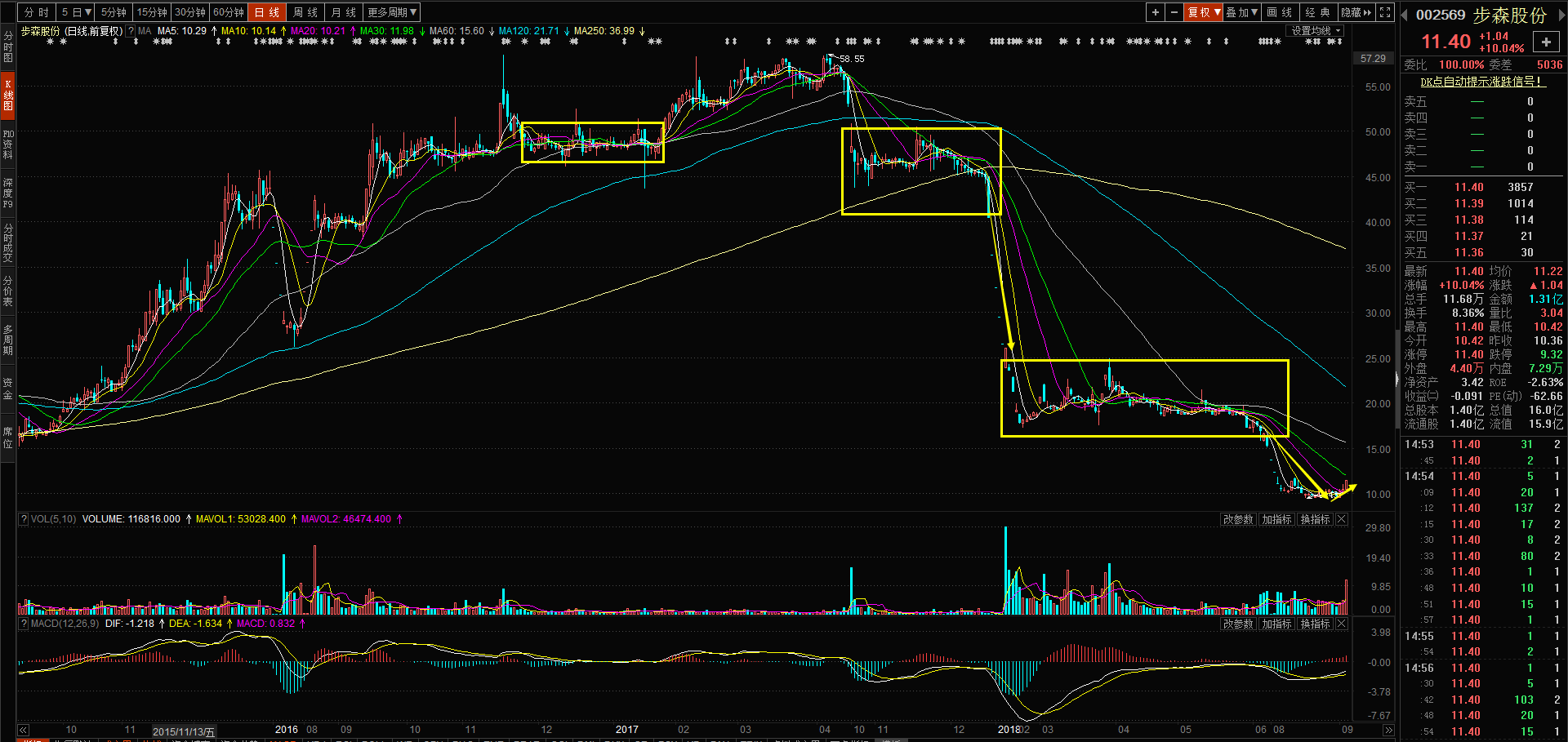Select the 60分钟 period tab
The height and width of the screenshot is (742, 1568).
229,12
